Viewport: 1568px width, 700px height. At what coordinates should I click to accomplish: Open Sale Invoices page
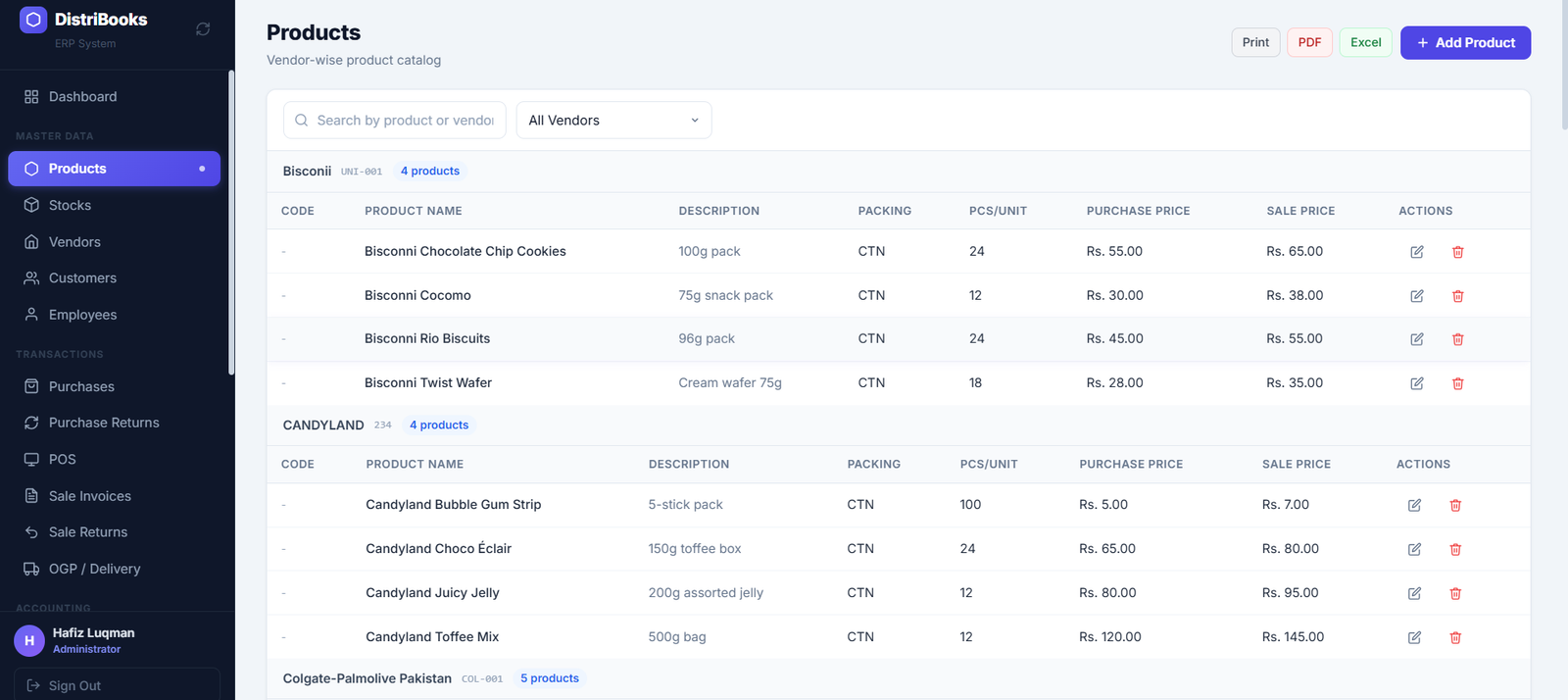(x=114, y=496)
